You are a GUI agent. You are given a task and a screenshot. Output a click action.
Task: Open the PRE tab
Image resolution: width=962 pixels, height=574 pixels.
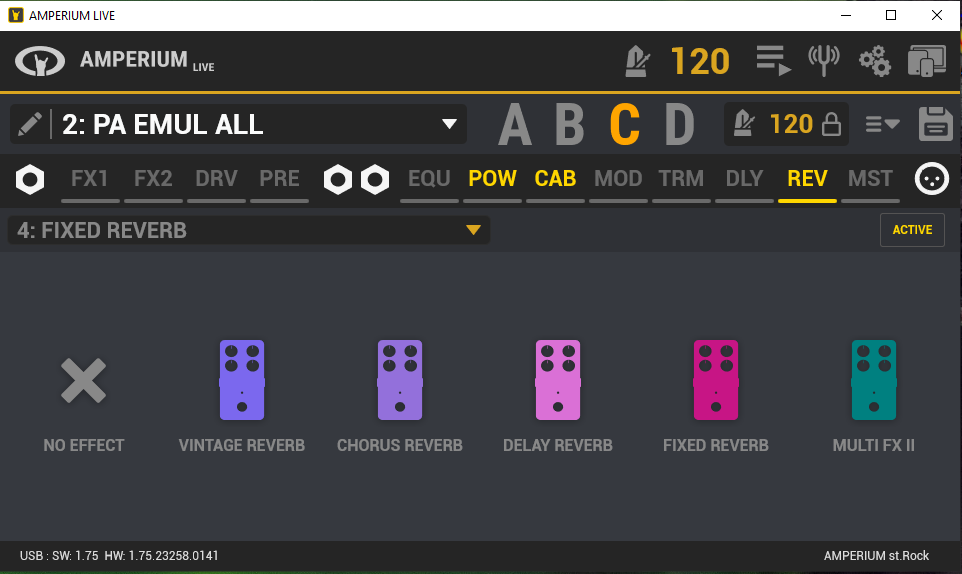279,179
